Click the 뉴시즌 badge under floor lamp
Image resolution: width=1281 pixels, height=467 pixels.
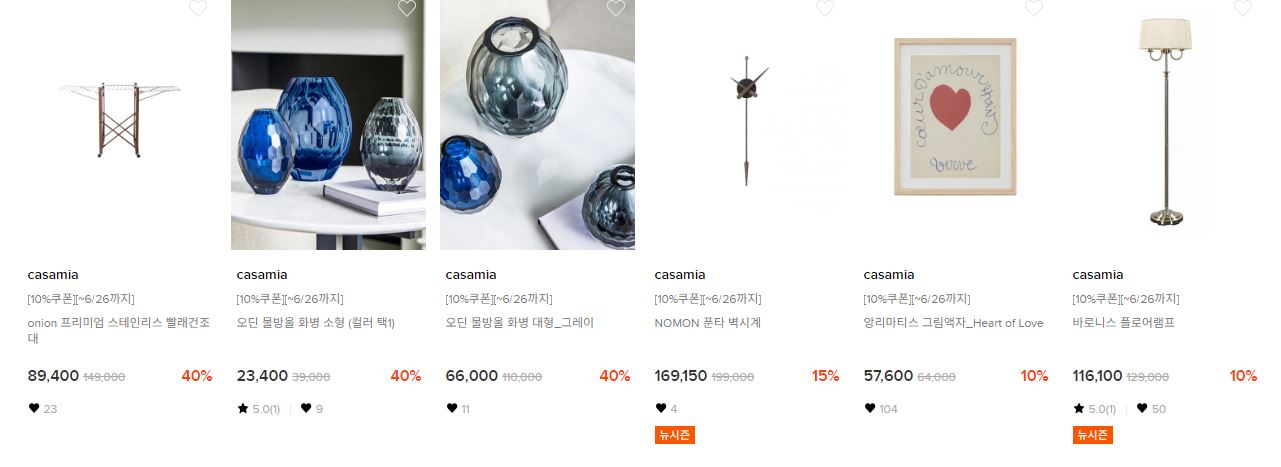(x=1093, y=435)
